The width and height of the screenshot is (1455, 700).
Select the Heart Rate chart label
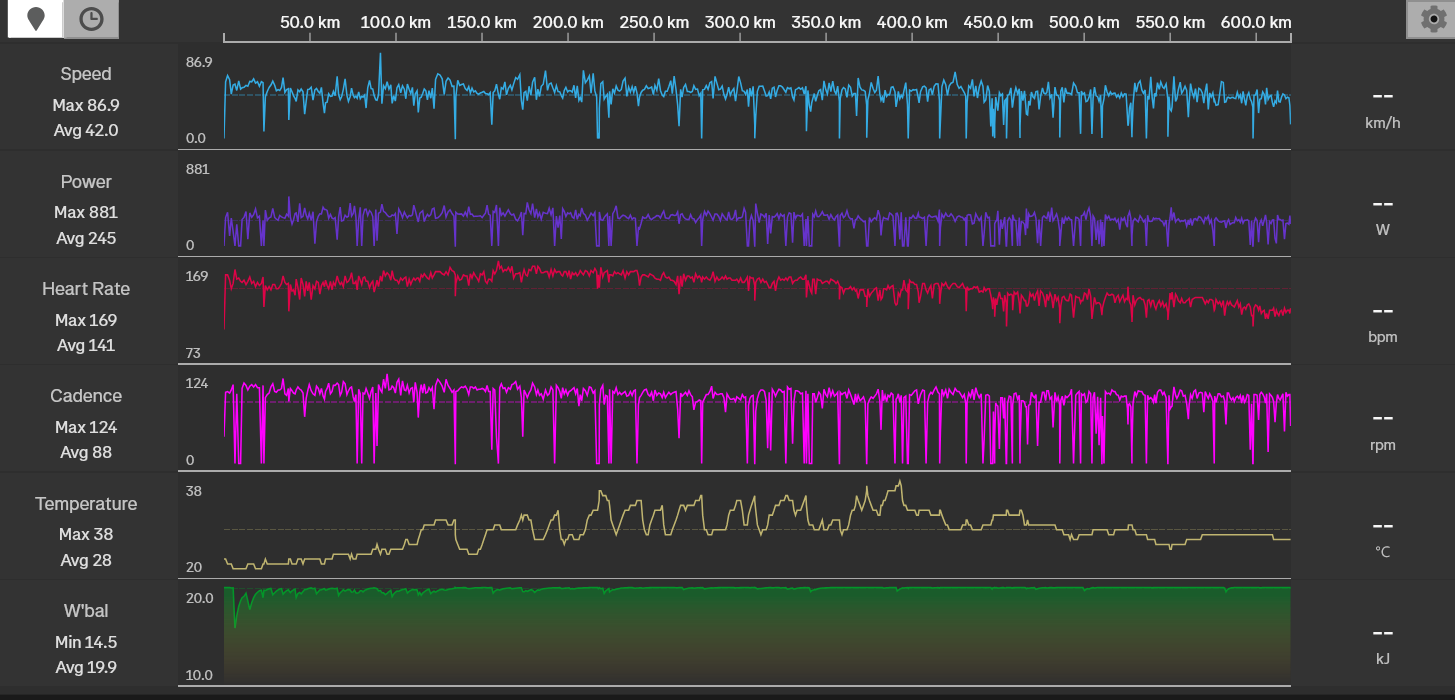tap(86, 289)
